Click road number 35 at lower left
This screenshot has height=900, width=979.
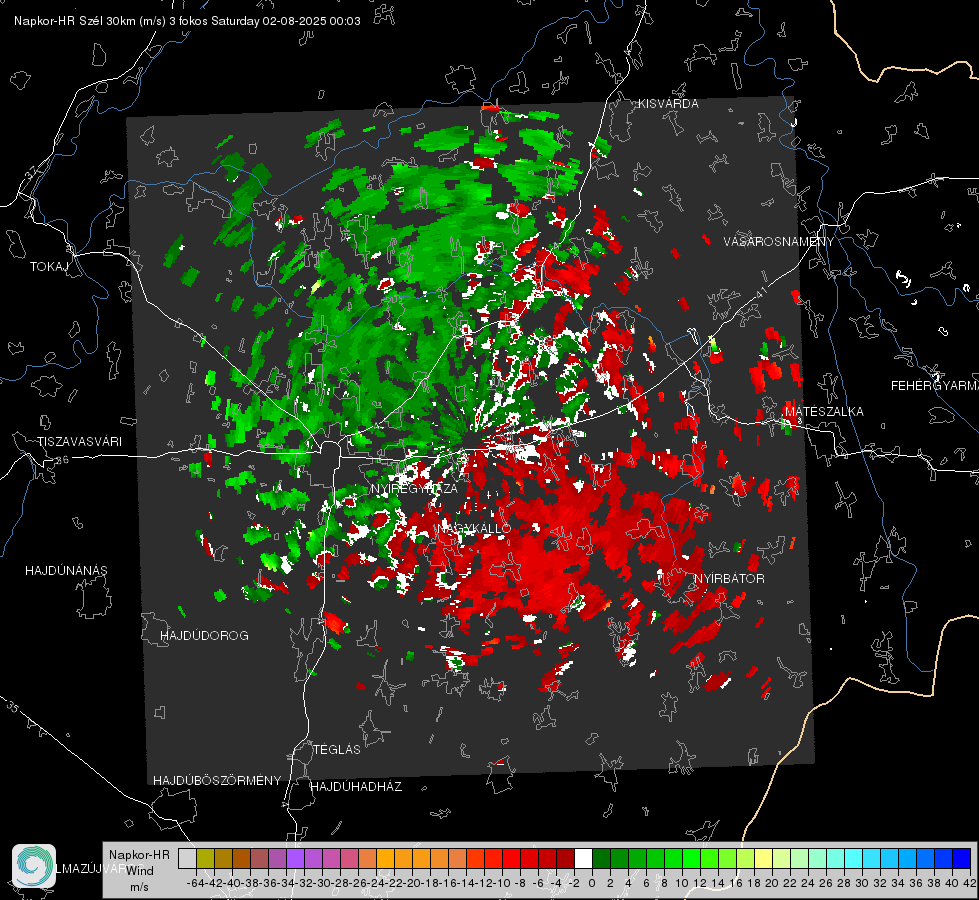pyautogui.click(x=13, y=707)
